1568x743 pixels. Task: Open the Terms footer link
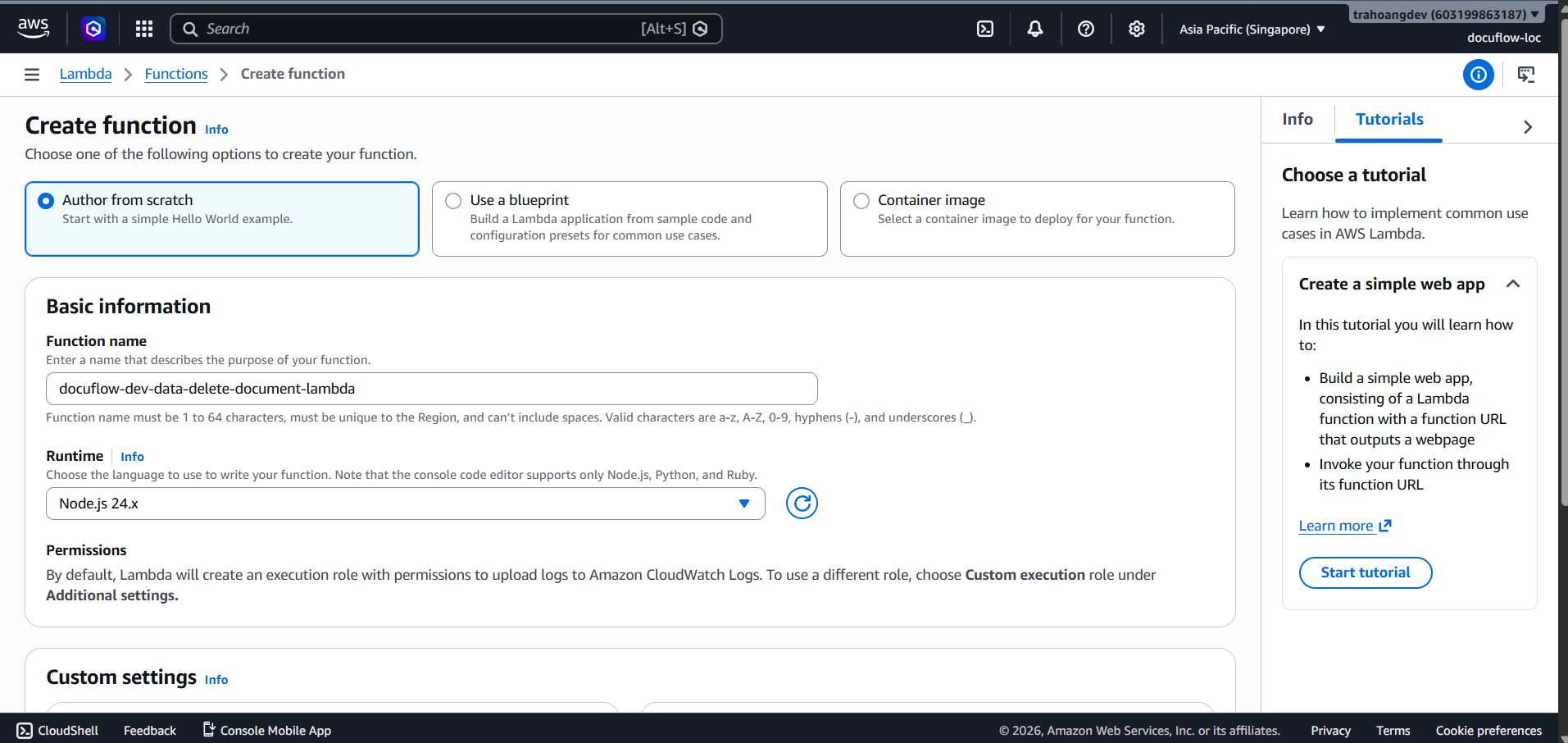pos(1393,731)
